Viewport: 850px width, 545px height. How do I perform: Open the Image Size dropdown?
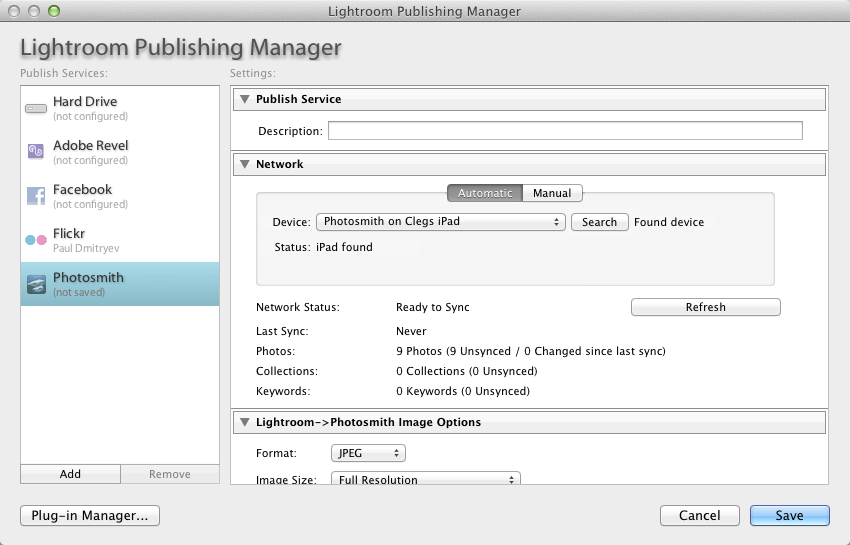[x=426, y=479]
